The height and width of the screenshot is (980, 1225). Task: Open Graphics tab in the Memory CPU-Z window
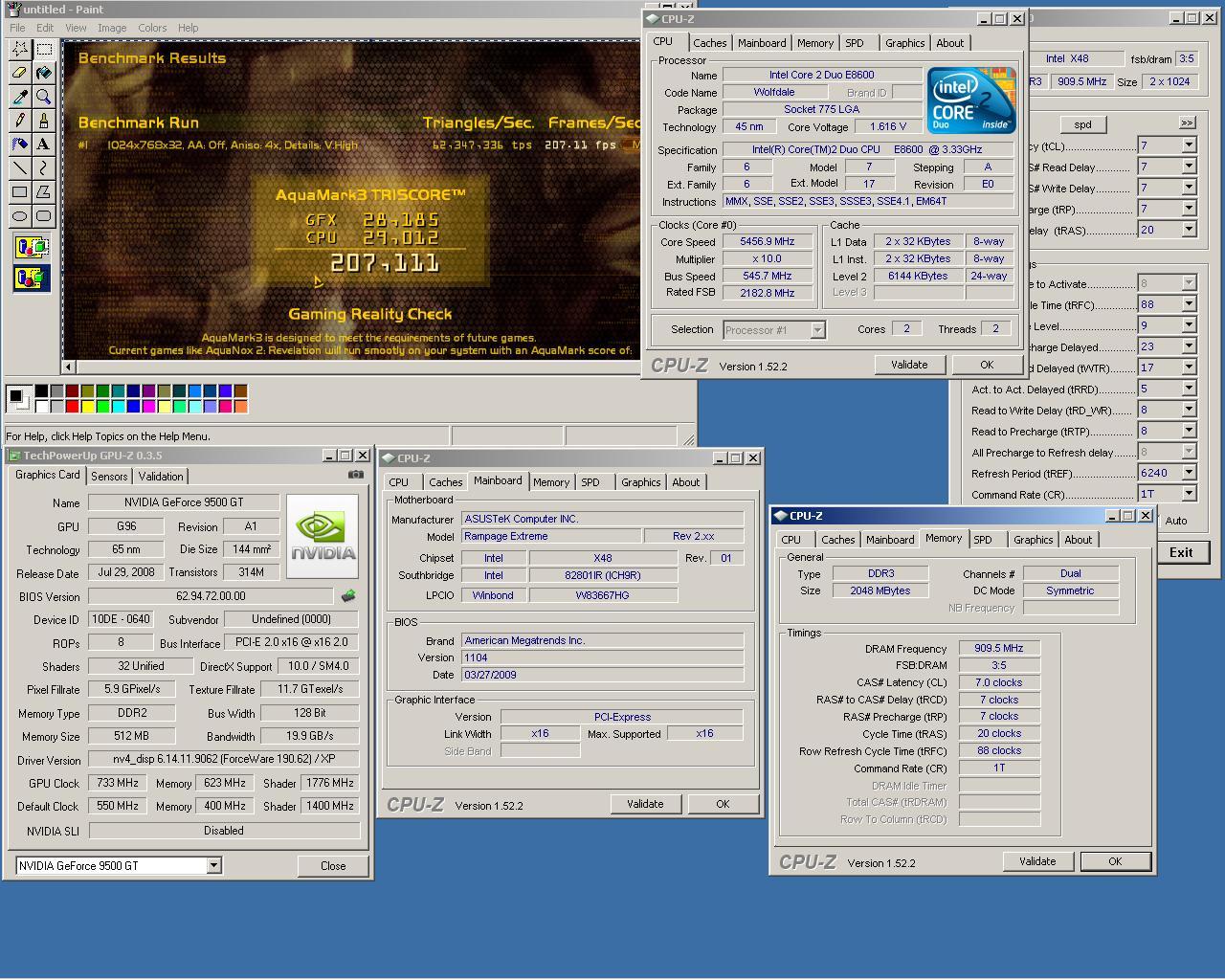(1034, 540)
